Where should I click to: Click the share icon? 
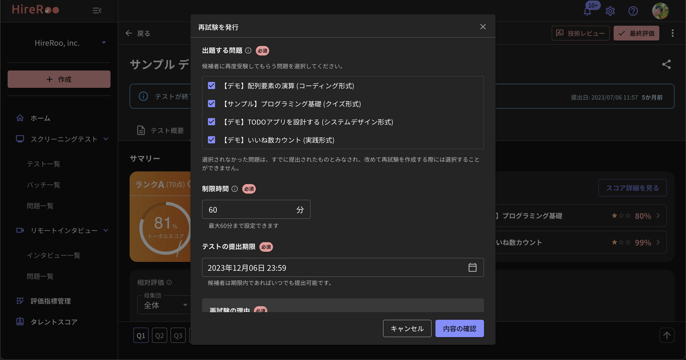(x=666, y=64)
